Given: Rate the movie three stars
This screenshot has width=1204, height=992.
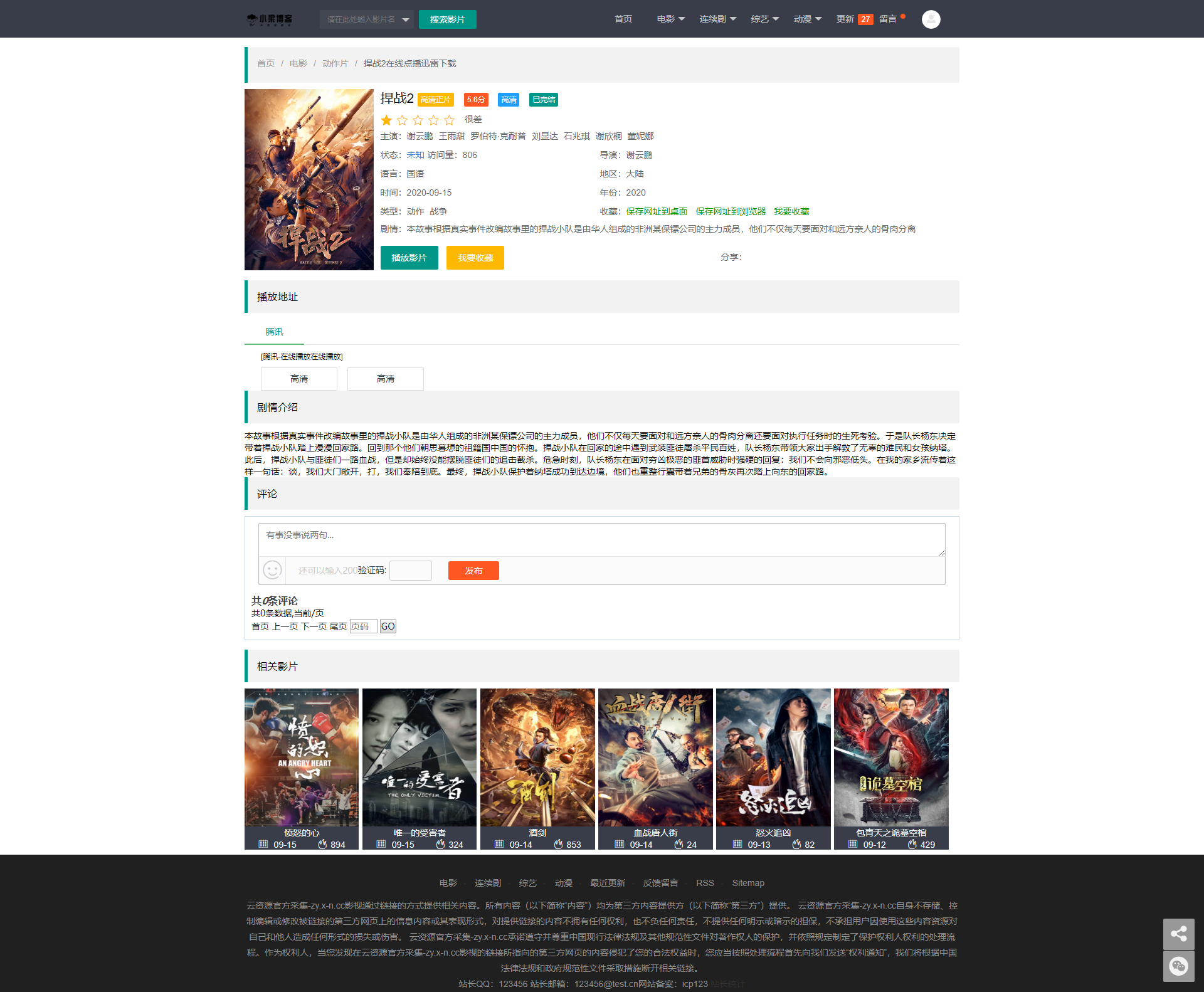Looking at the screenshot, I should pyautogui.click(x=418, y=120).
